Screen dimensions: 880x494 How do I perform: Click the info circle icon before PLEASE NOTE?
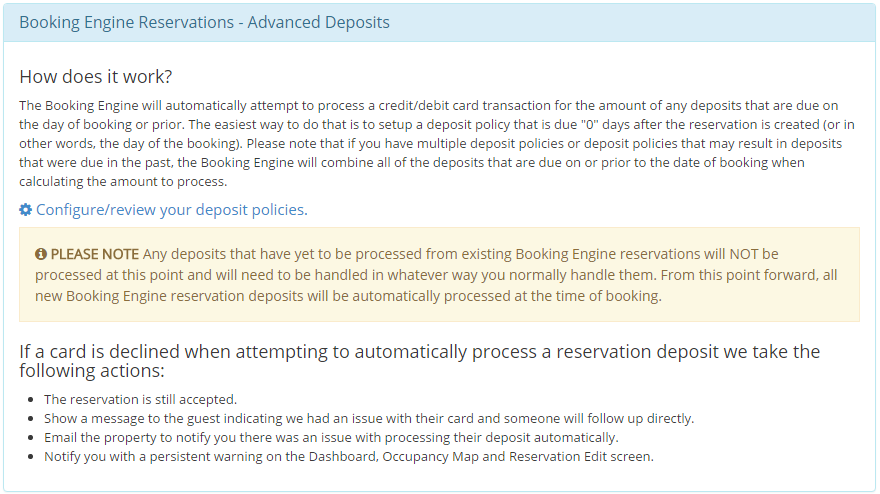point(41,255)
